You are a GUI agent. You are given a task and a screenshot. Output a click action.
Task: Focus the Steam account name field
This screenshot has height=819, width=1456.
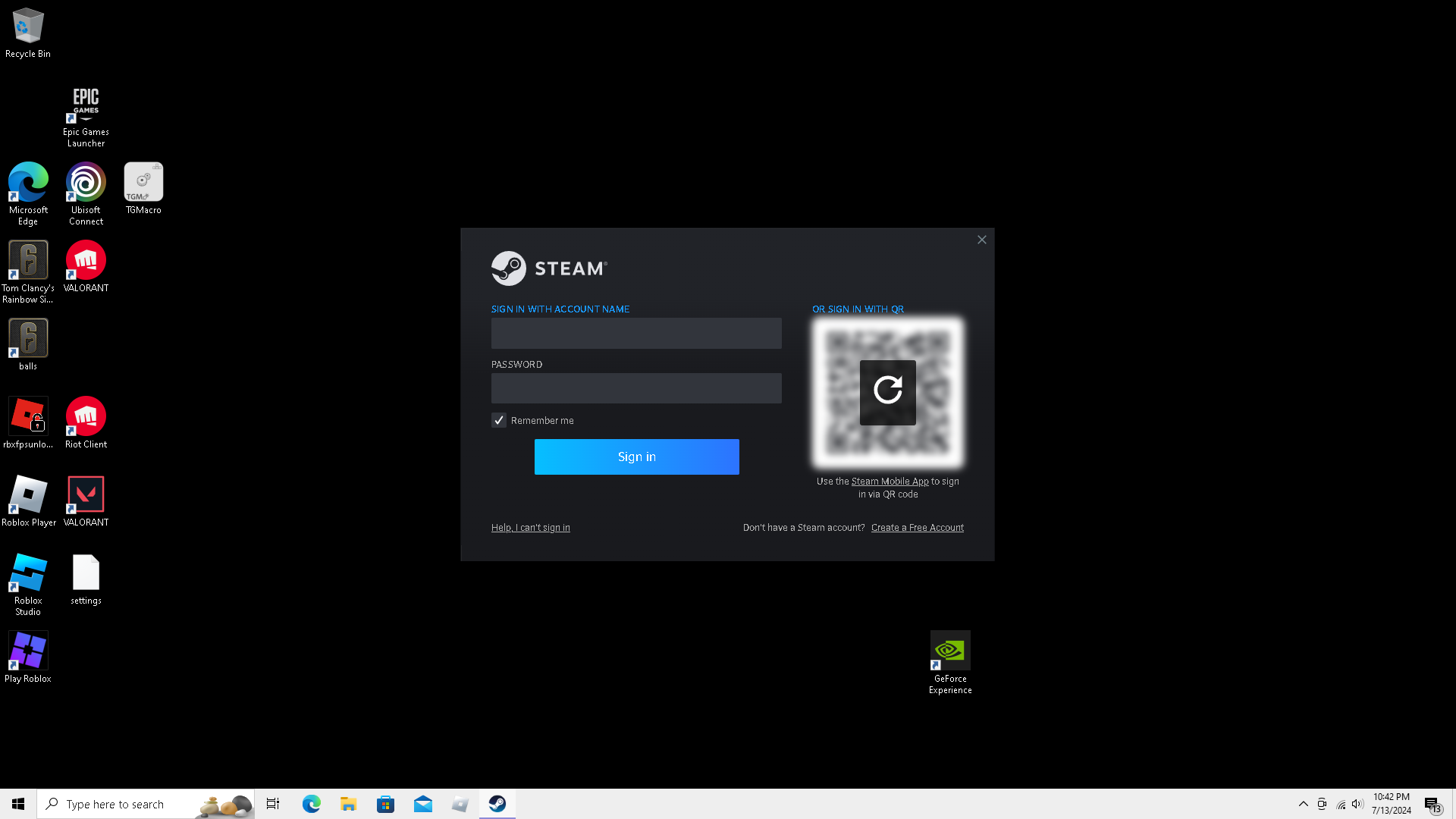coord(636,333)
